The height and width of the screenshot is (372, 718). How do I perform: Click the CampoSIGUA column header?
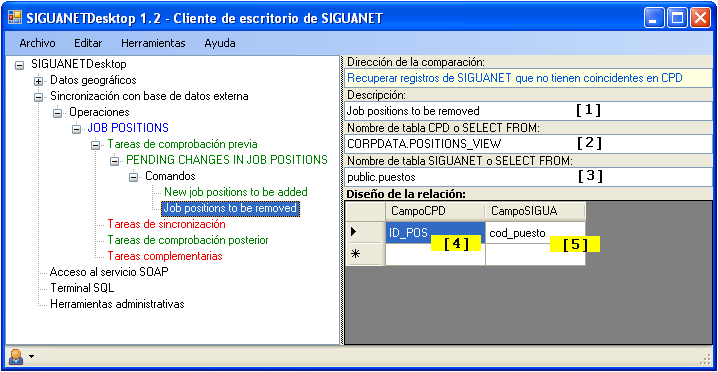click(x=535, y=211)
